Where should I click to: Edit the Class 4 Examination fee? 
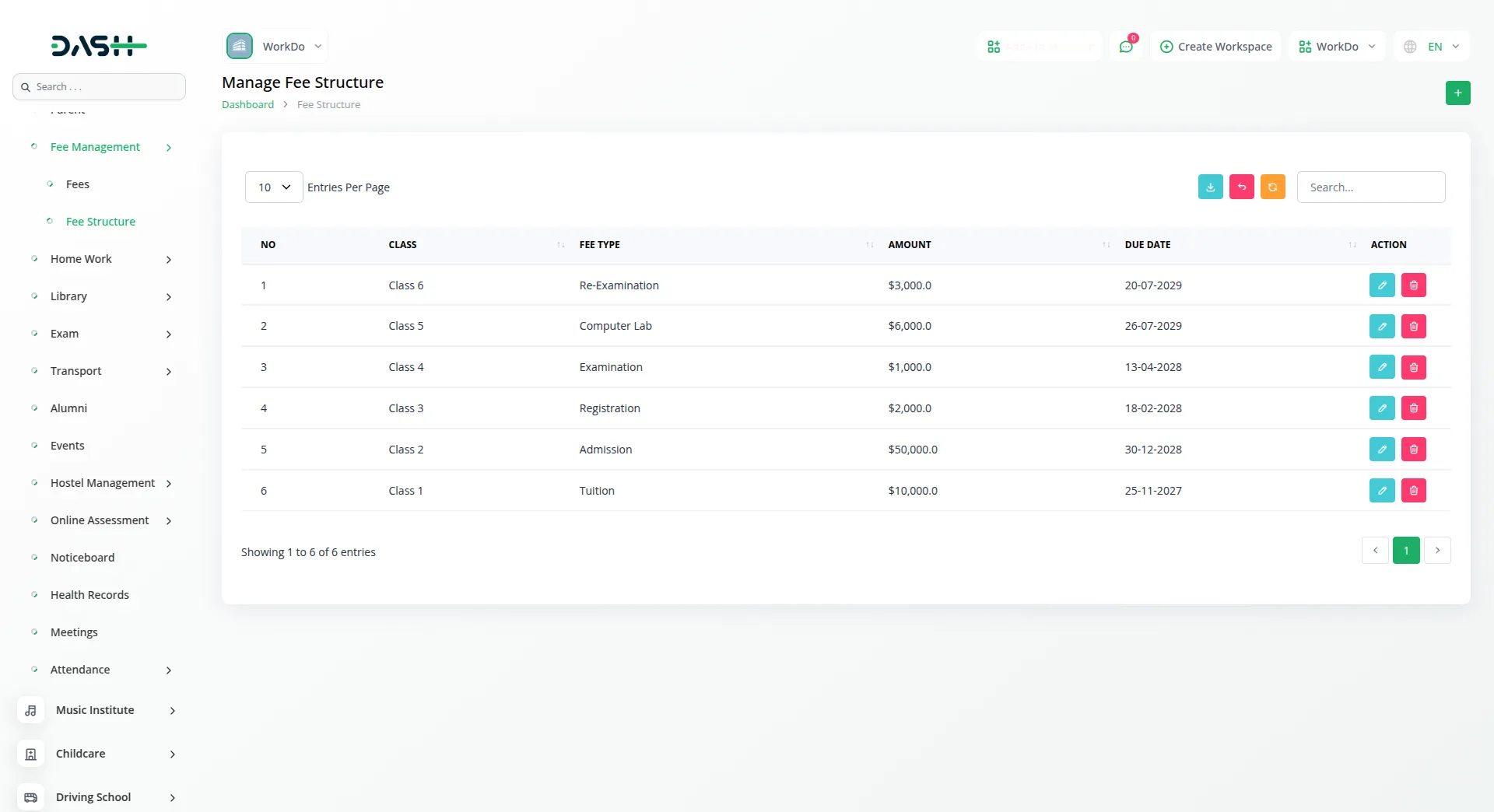click(x=1382, y=367)
